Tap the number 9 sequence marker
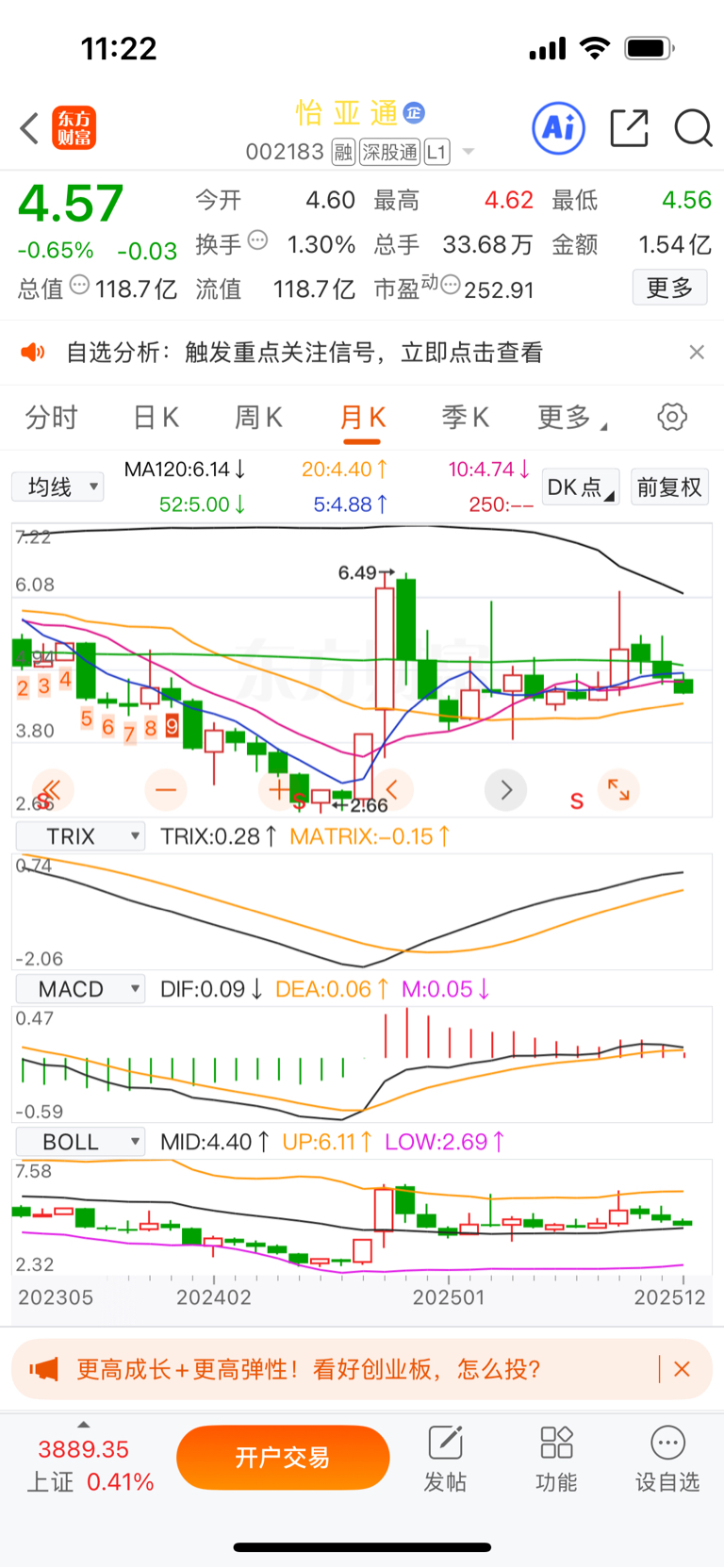The width and height of the screenshot is (724, 1568). click(172, 726)
